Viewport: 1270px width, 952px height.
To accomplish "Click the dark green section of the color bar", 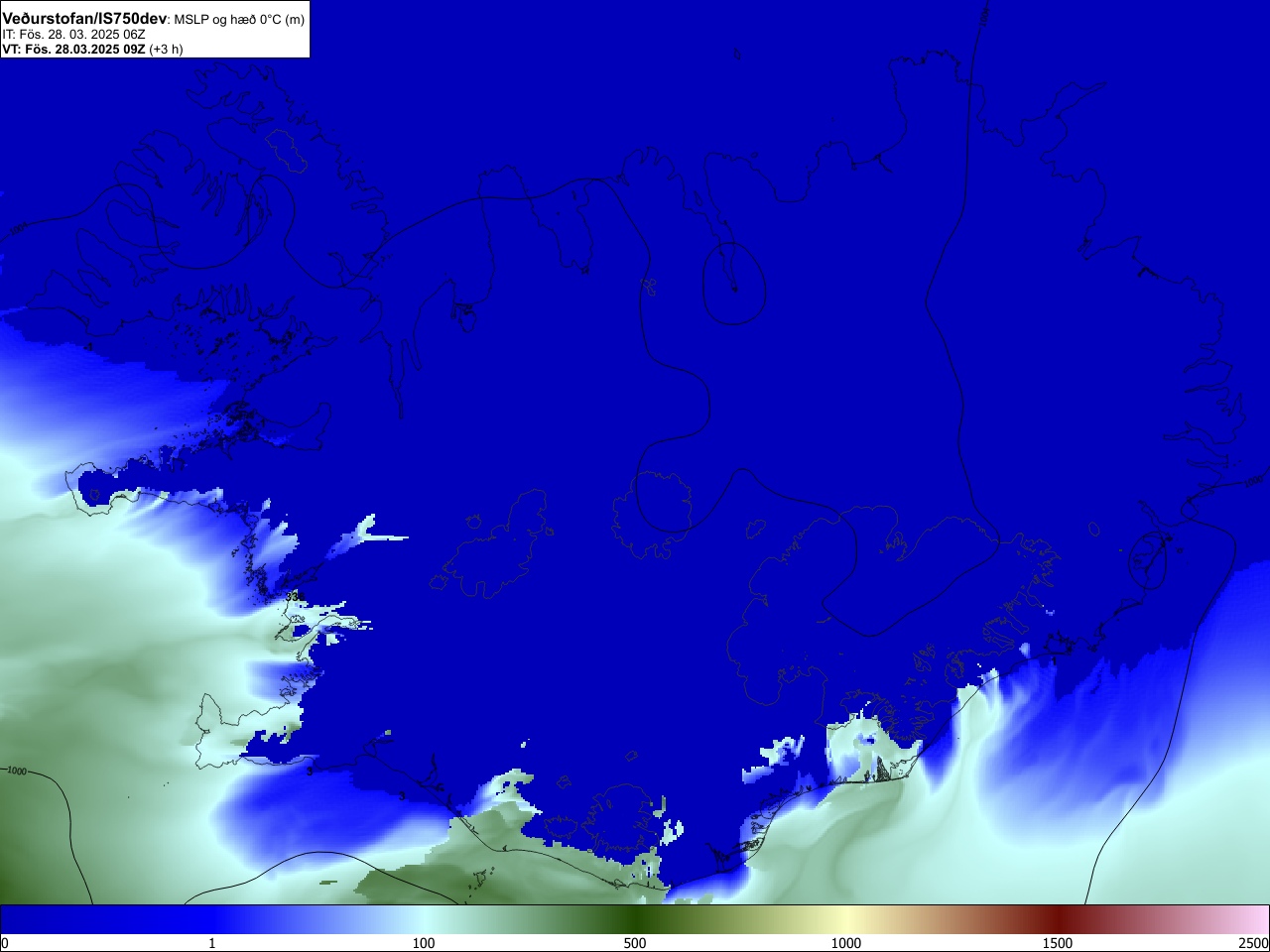I will click(635, 919).
